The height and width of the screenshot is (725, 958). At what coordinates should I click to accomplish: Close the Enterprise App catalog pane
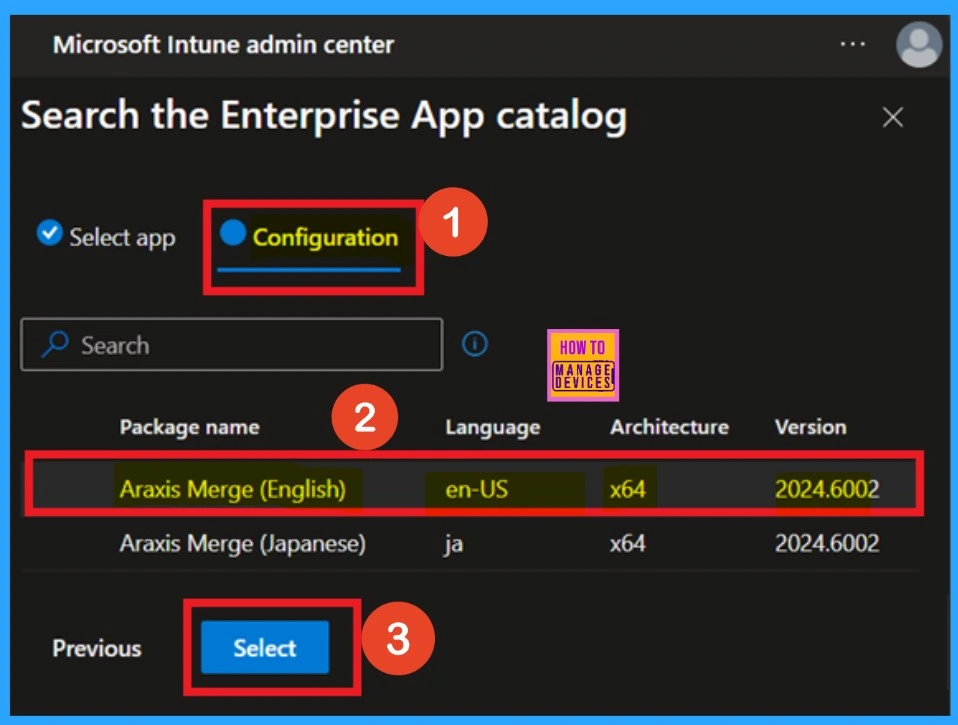pos(893,116)
